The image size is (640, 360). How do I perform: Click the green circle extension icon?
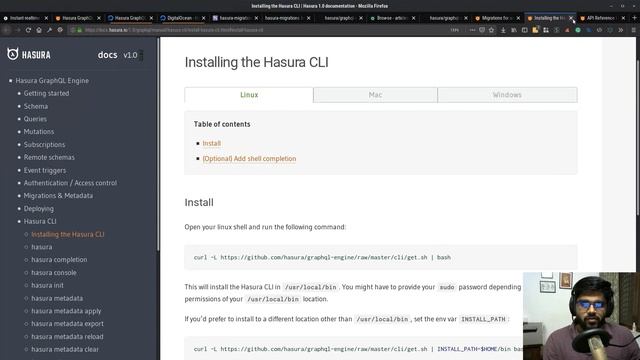coord(578,30)
